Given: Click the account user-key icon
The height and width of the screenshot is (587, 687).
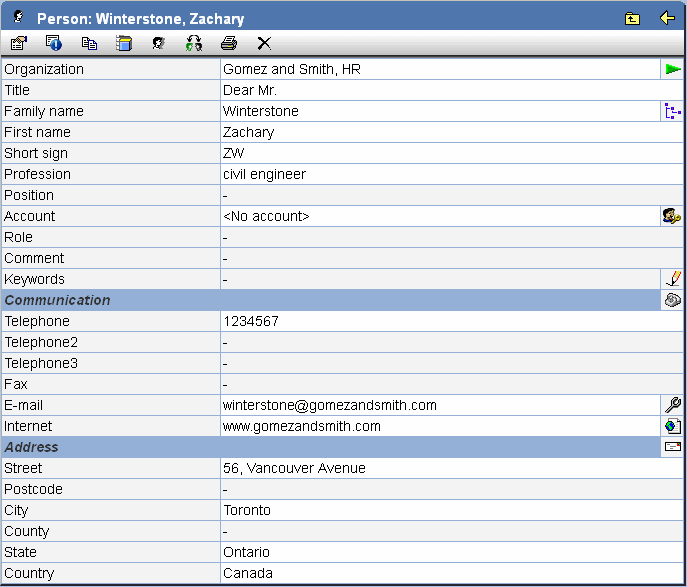Looking at the screenshot, I should [672, 216].
